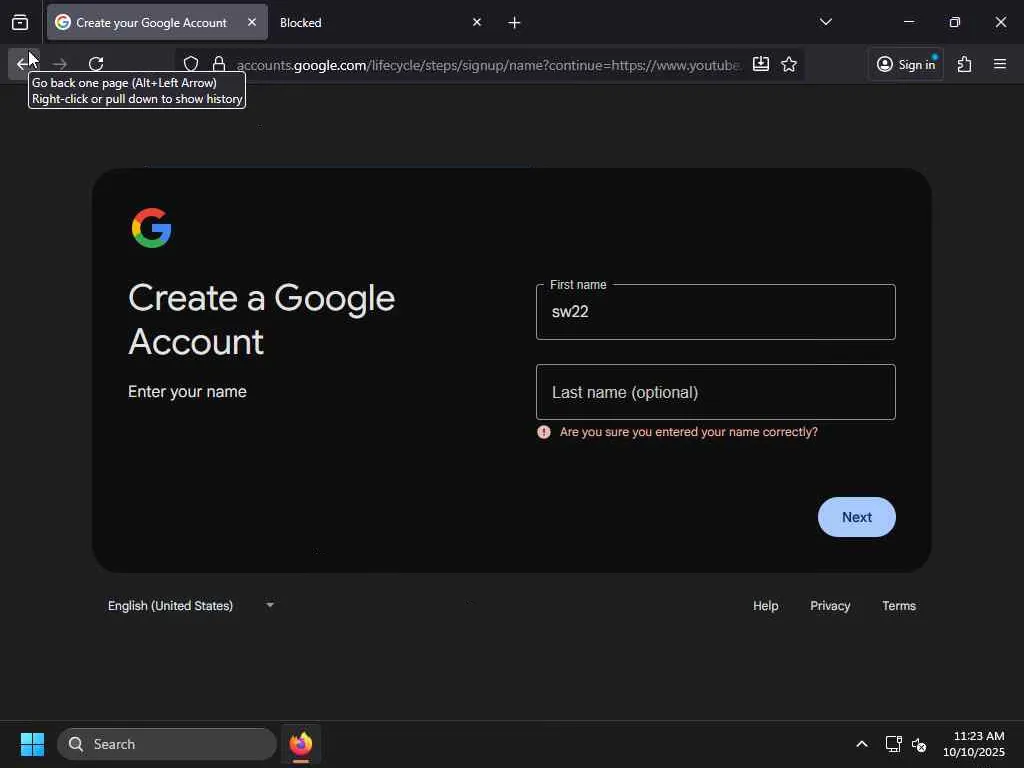This screenshot has width=1024, height=768.
Task: Click the Firefox taskbar icon
Action: click(x=300, y=744)
